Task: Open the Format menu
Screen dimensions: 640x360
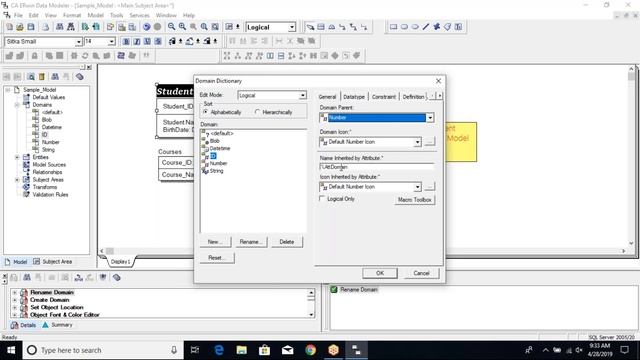Action: (x=72, y=15)
